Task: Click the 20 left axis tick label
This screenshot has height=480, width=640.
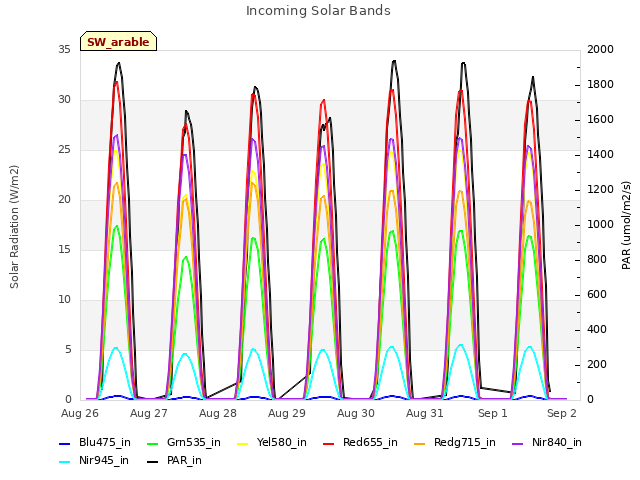Action: [x=64, y=200]
